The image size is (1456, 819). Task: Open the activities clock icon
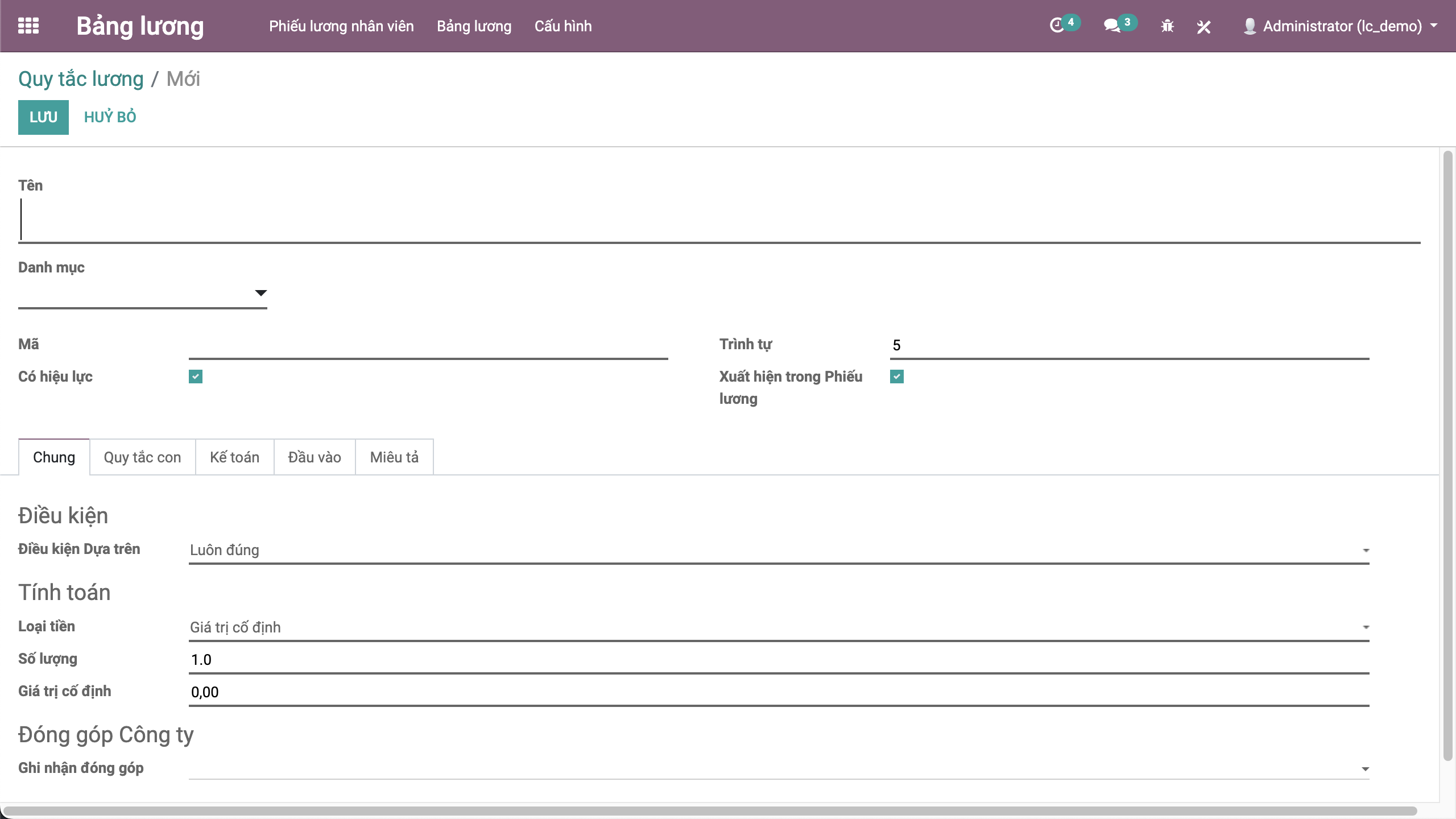pos(1057,26)
